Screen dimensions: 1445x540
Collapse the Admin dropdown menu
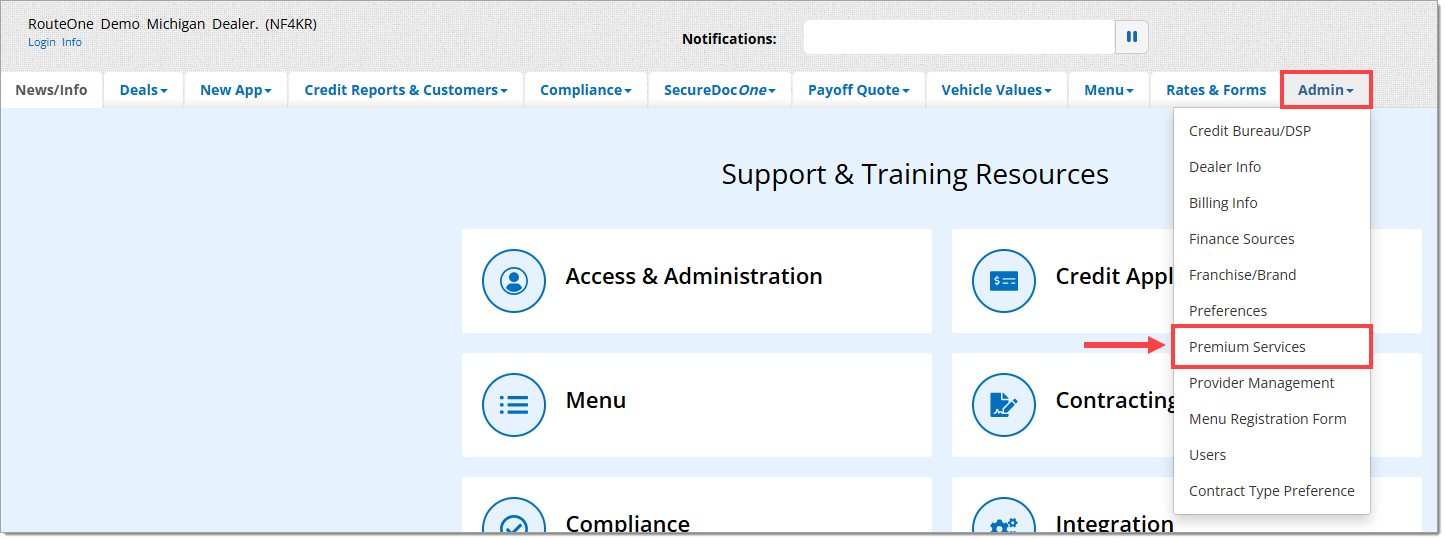click(1326, 90)
